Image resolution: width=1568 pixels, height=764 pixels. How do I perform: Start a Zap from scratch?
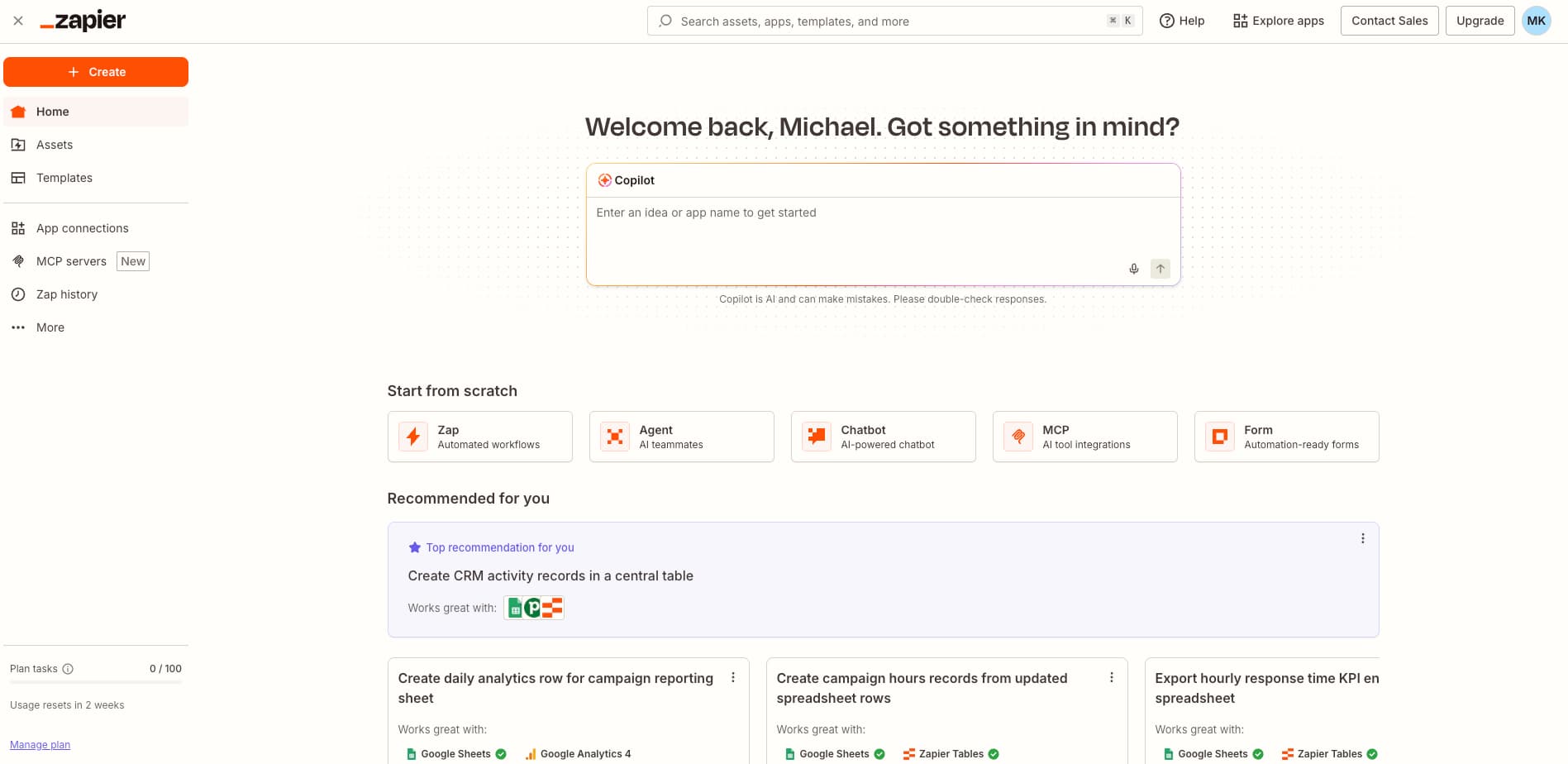479,437
